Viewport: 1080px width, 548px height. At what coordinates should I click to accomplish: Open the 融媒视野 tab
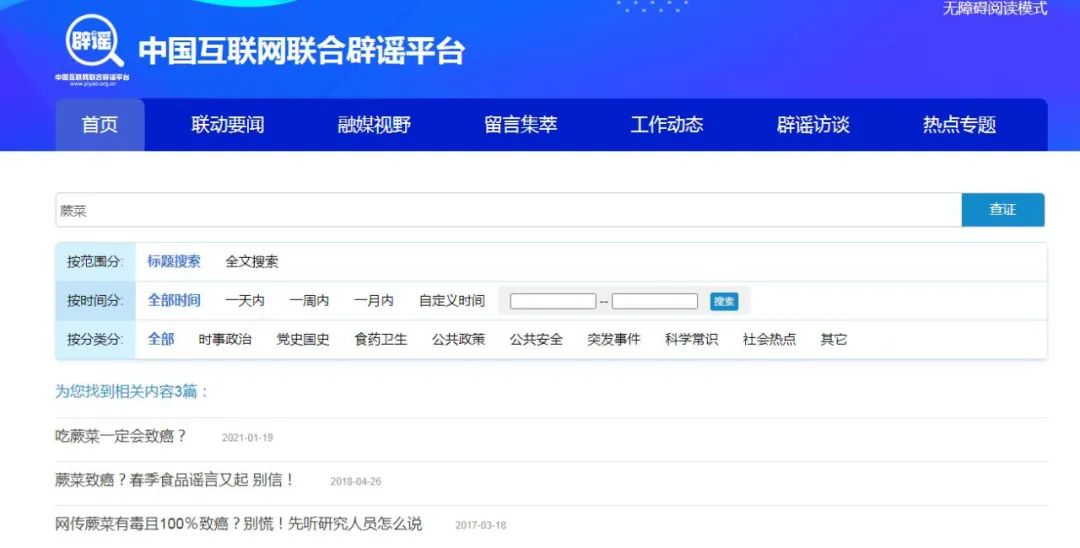coord(374,125)
